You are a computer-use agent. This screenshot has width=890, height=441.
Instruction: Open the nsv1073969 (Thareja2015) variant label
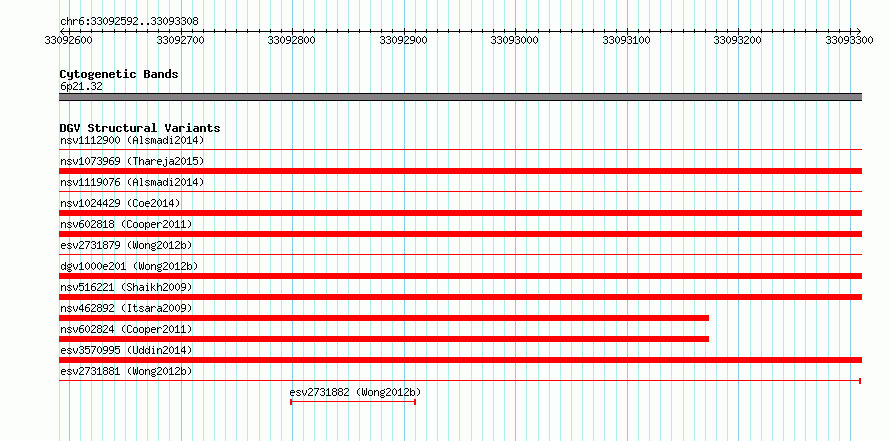click(x=132, y=161)
